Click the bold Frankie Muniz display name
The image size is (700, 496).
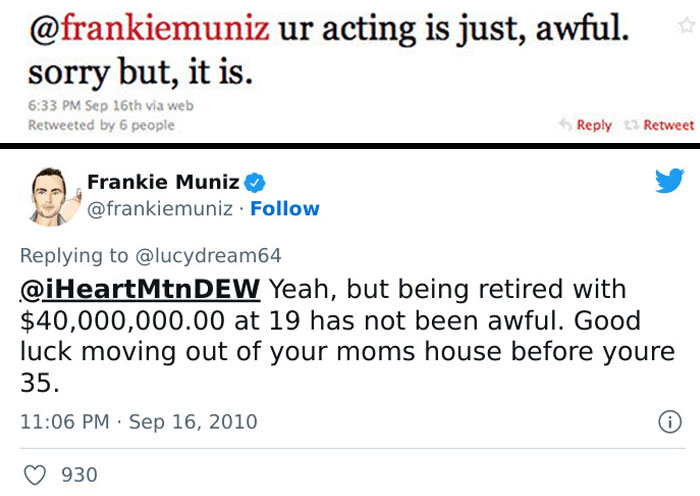click(x=163, y=182)
